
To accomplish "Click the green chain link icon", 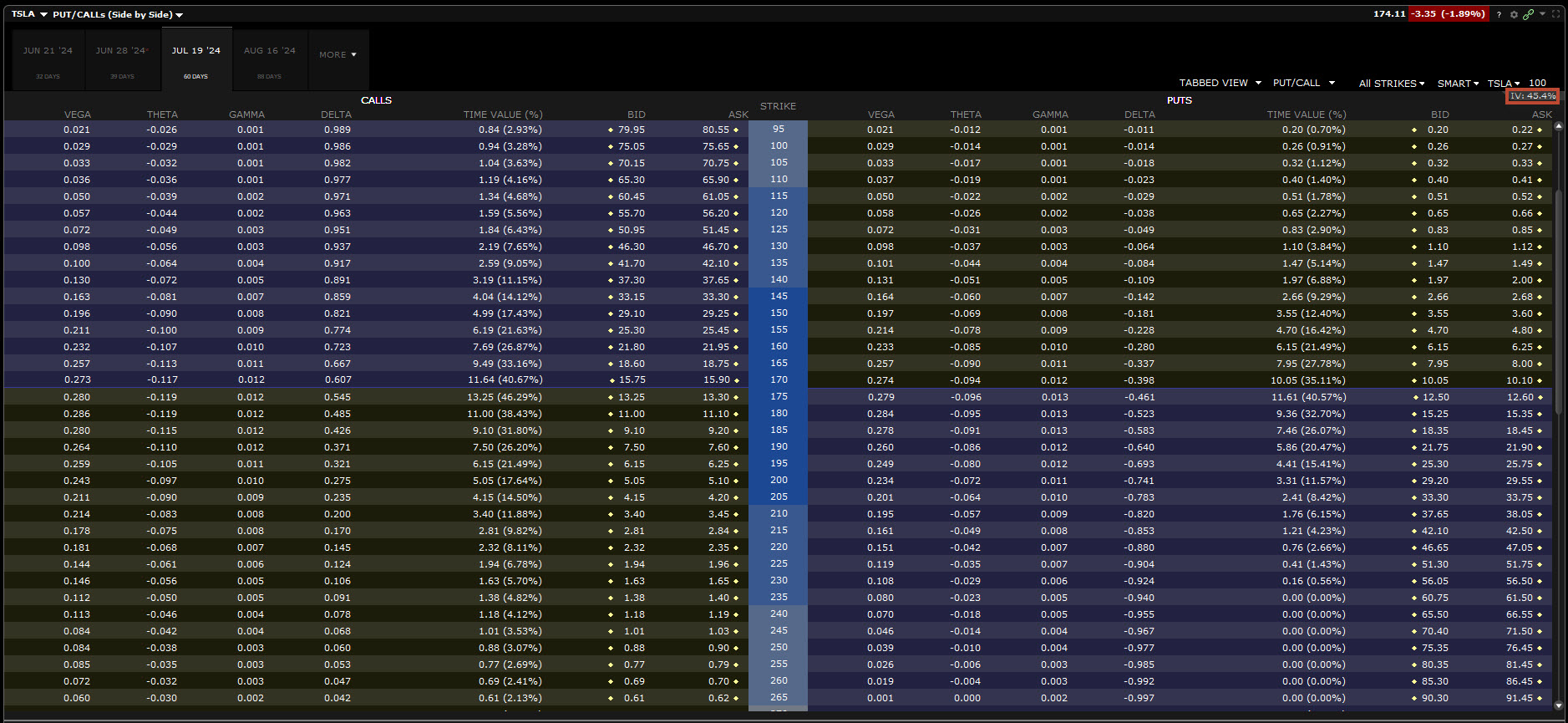I will [1528, 14].
